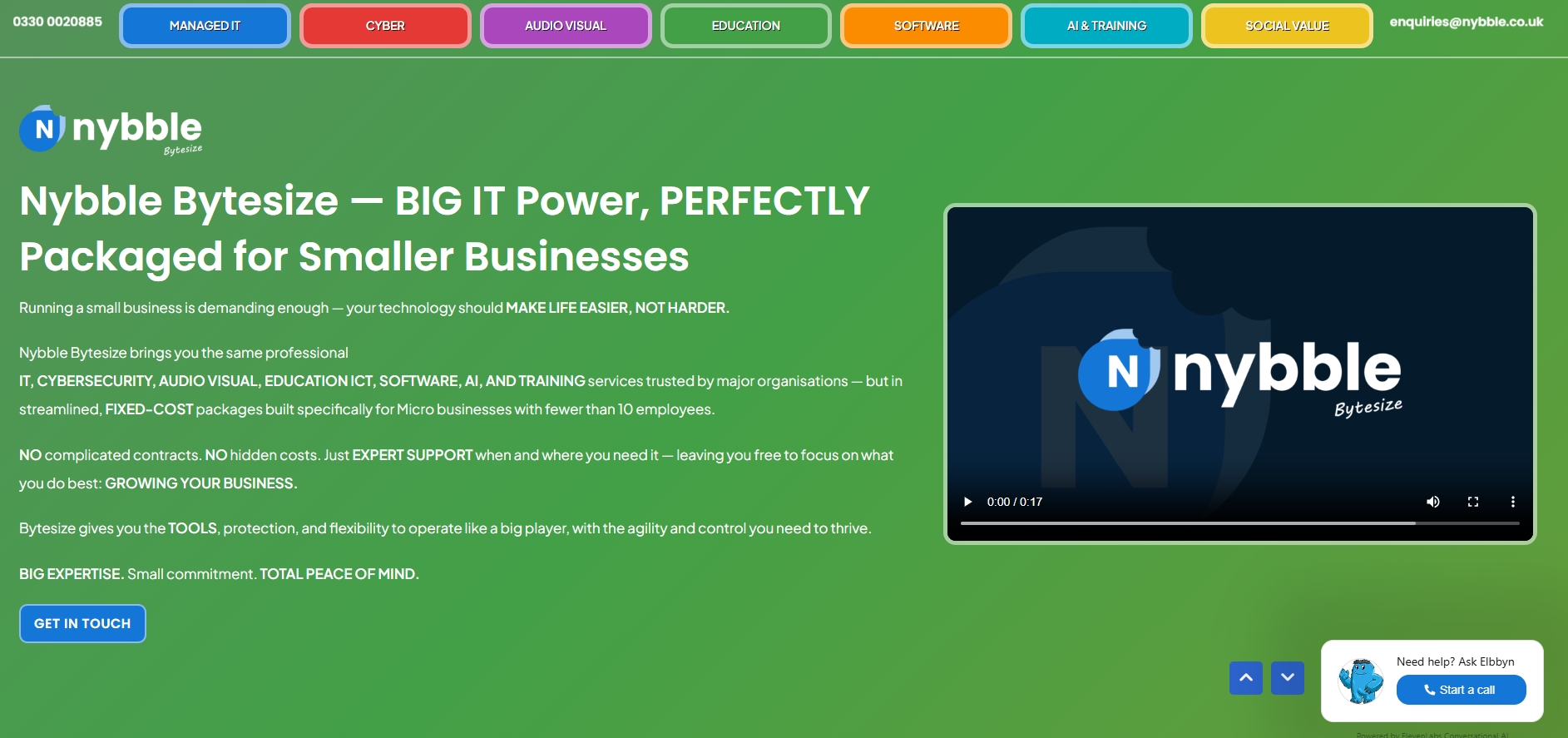Play the Nybble Bytesize video
The height and width of the screenshot is (738, 1568).
(x=967, y=502)
